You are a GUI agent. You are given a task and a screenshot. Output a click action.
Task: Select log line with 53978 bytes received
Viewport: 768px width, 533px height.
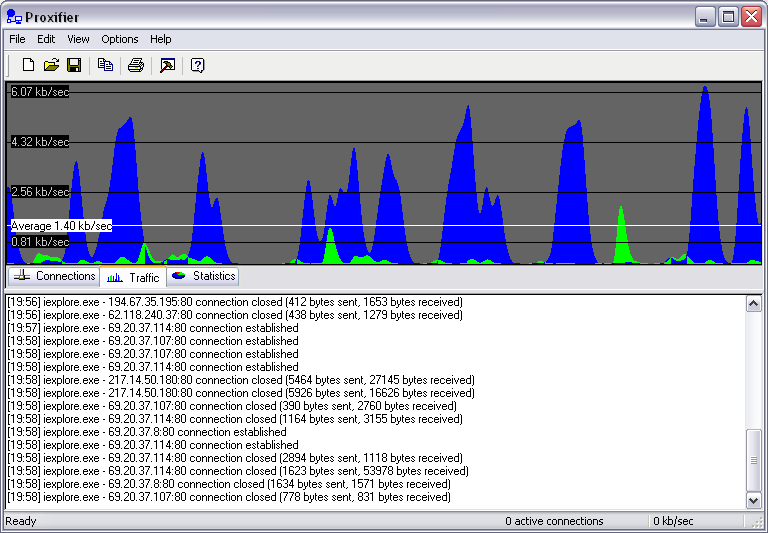(x=238, y=471)
